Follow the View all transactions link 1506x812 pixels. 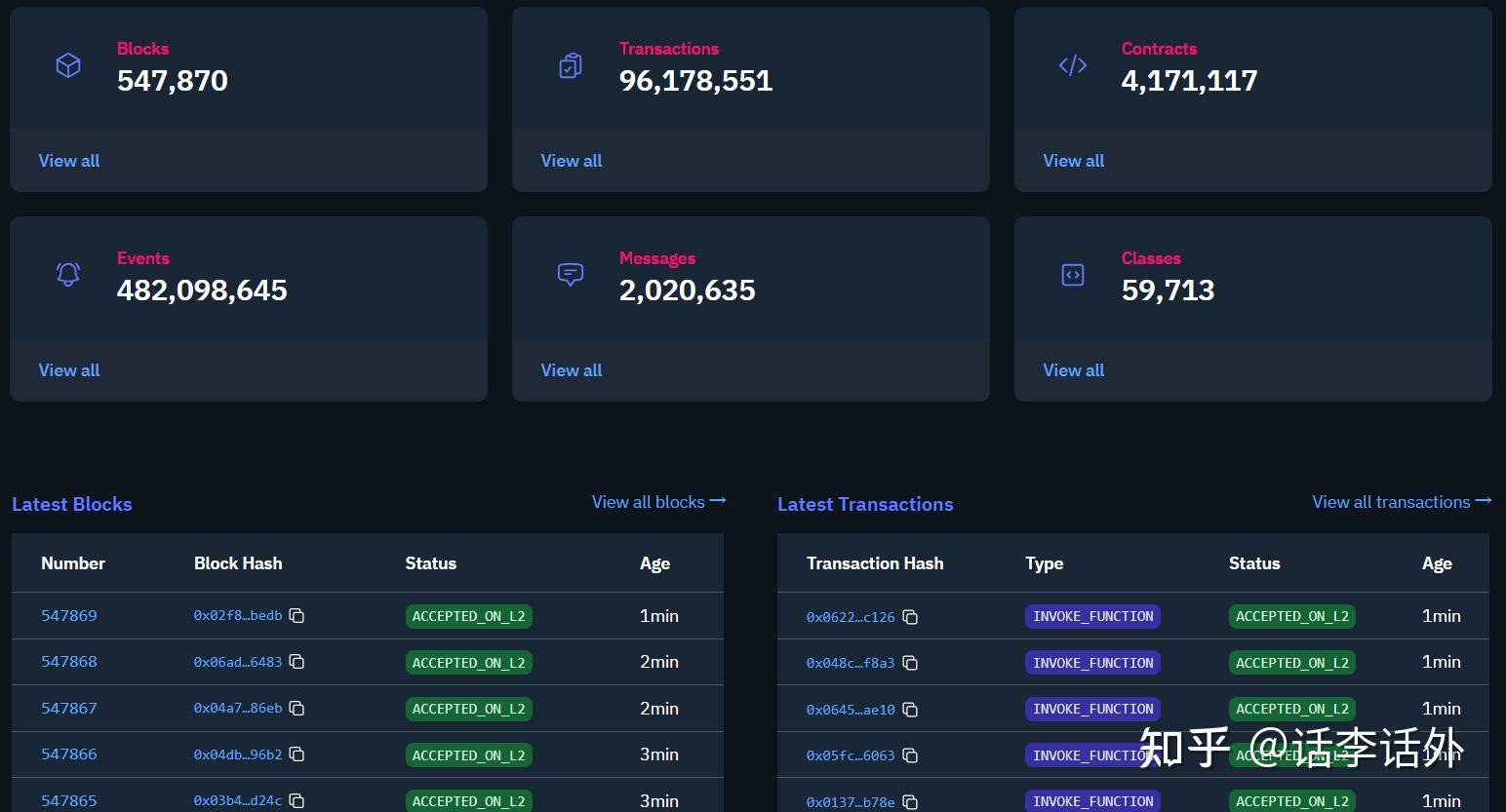(x=1401, y=502)
